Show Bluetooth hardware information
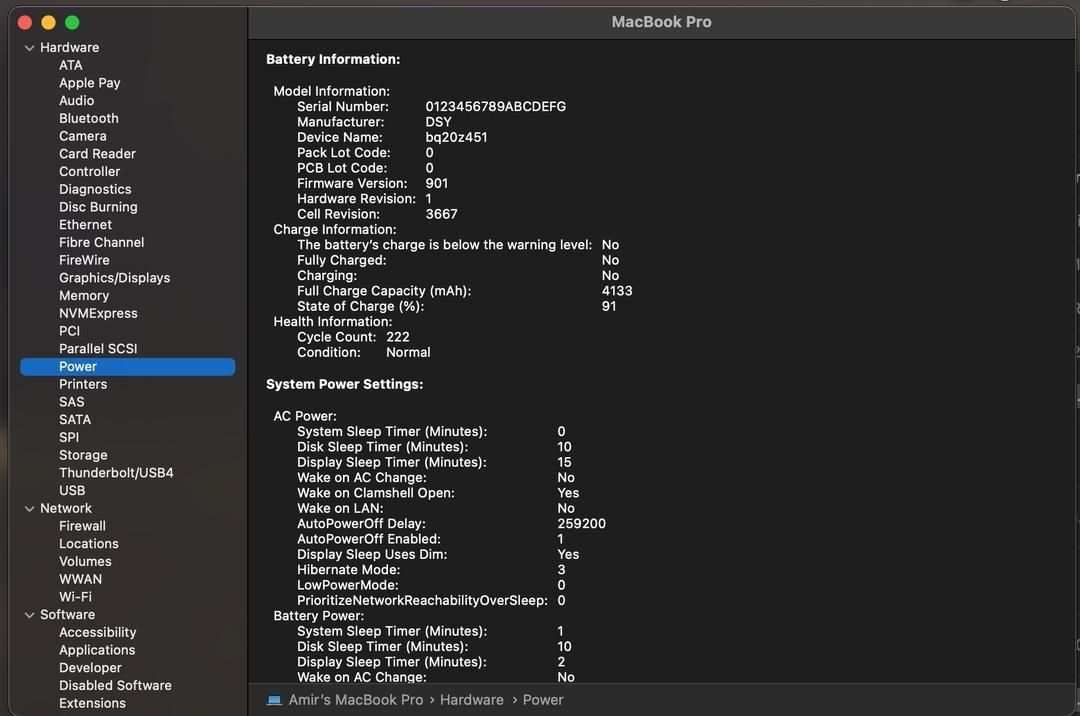1080x716 pixels. click(x=89, y=118)
